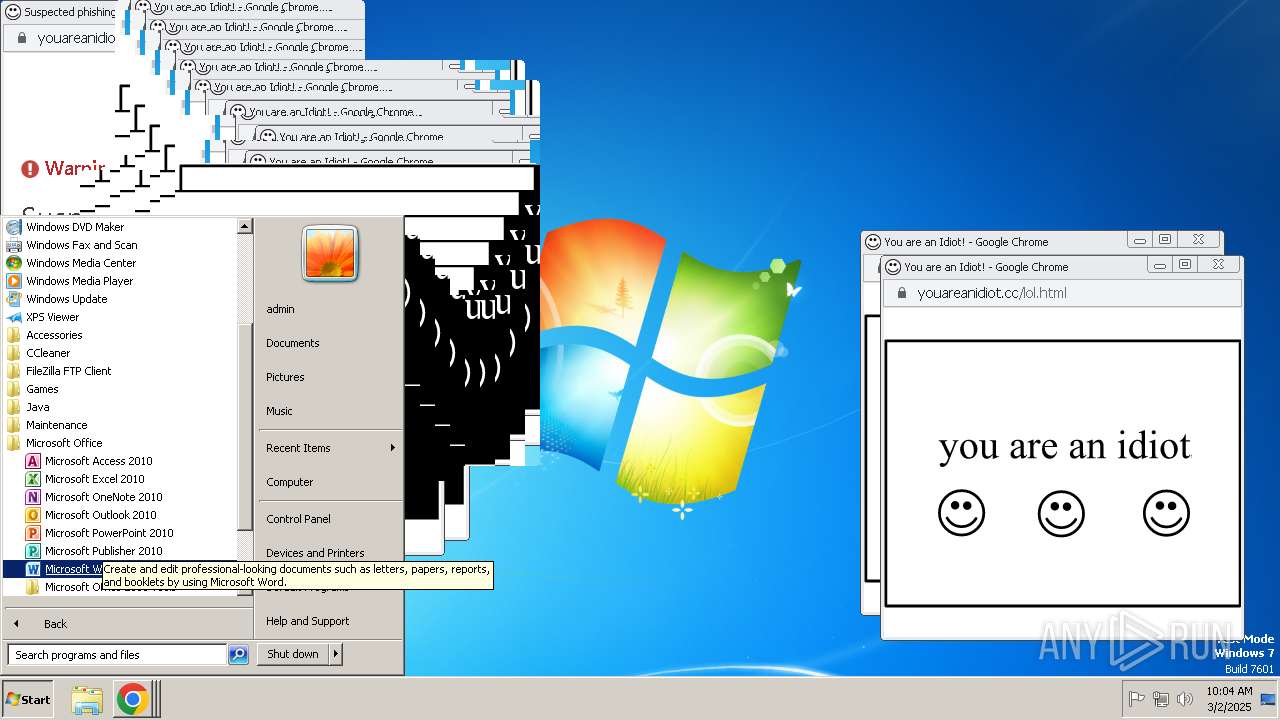Screen dimensions: 1280x720
Task: Click the lock icon in front Chrome popup
Action: click(x=901, y=293)
